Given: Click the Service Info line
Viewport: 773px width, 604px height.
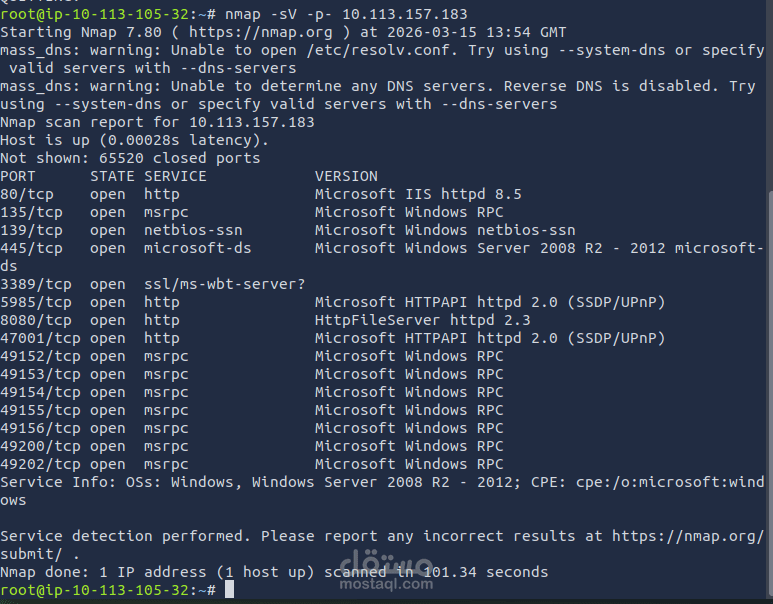Looking at the screenshot, I should pos(382,491).
